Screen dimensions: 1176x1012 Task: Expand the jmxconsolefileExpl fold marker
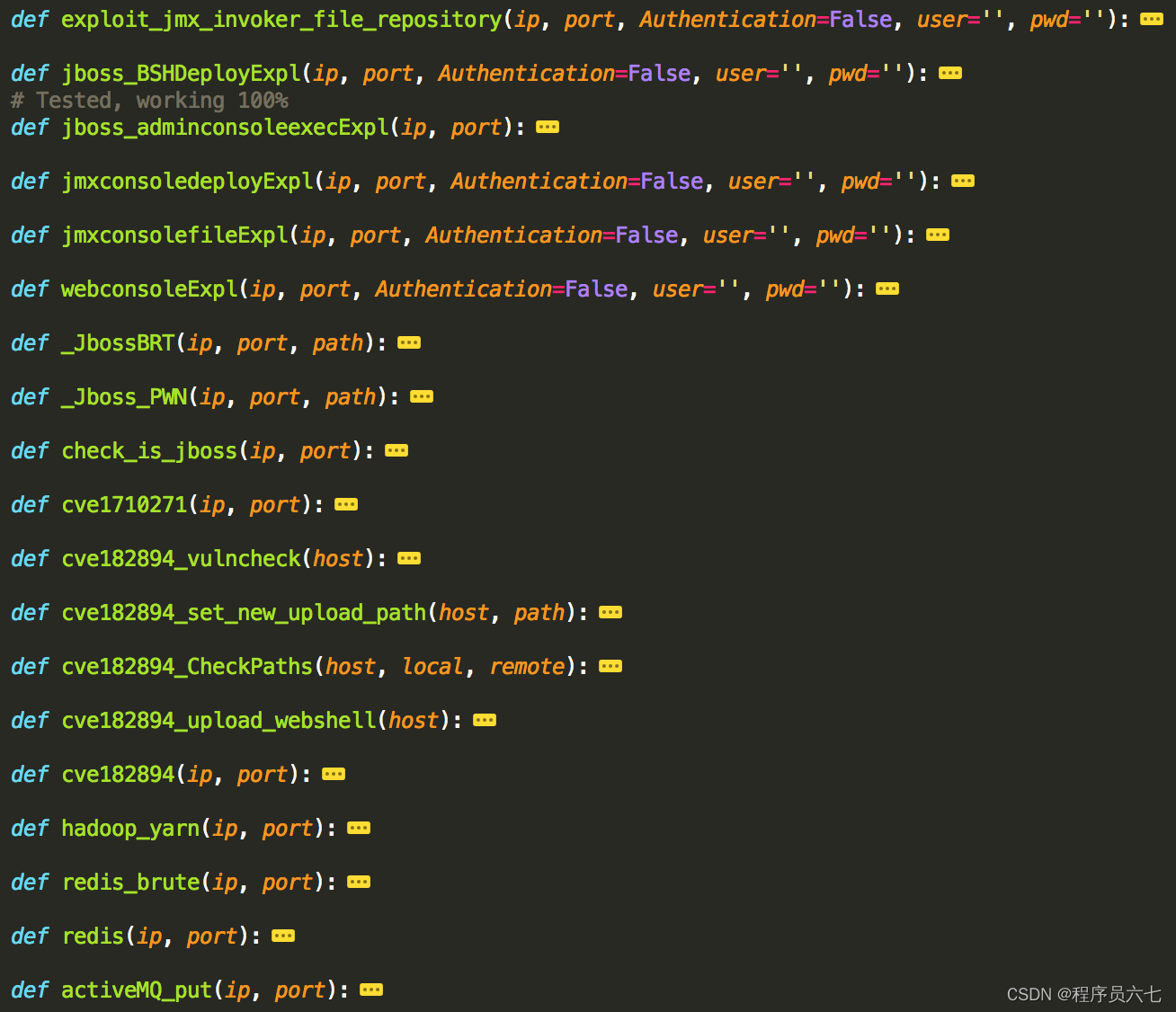(938, 235)
